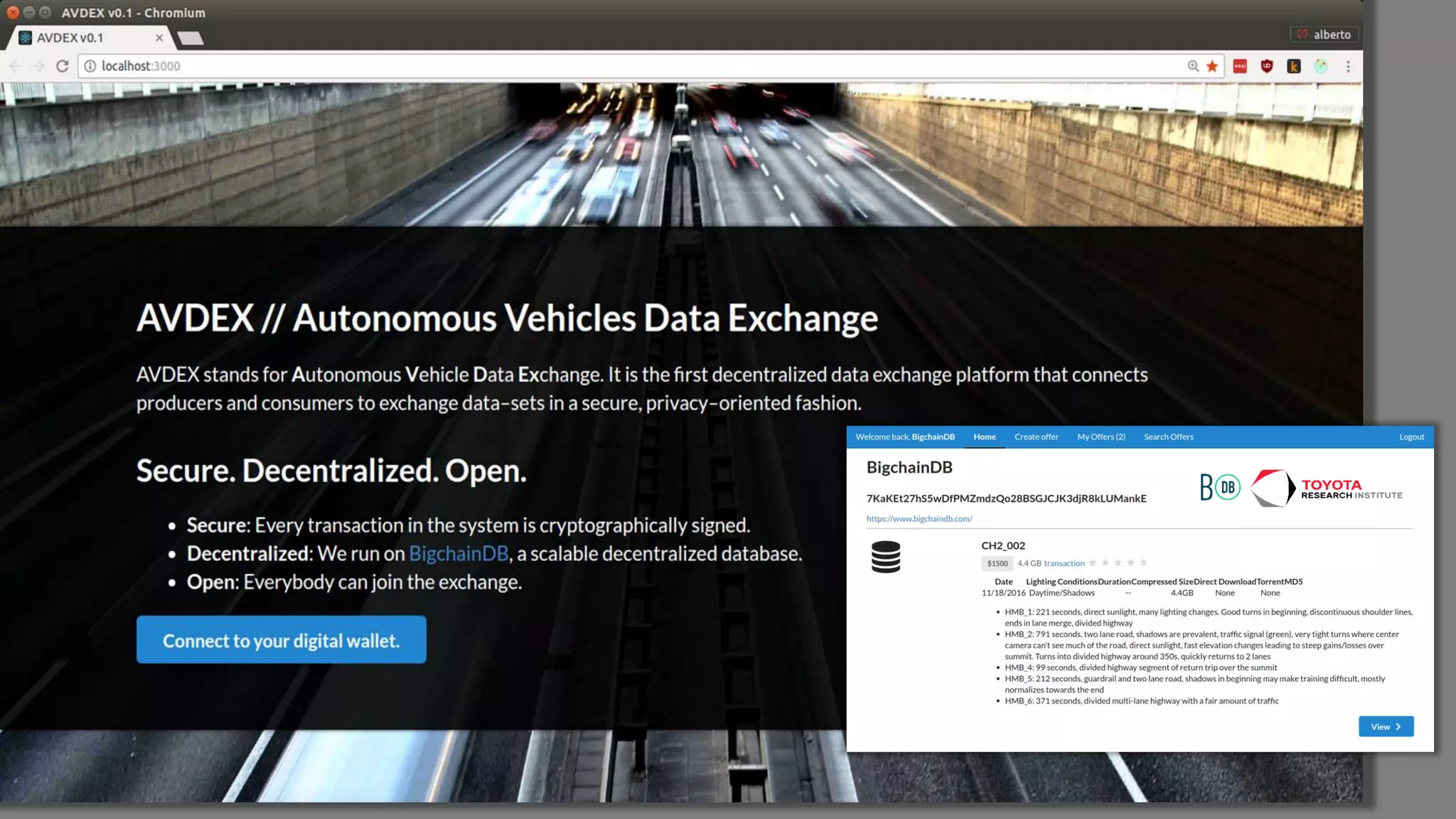Click the LastPass extension icon
1456x819 pixels.
pos(1240,66)
